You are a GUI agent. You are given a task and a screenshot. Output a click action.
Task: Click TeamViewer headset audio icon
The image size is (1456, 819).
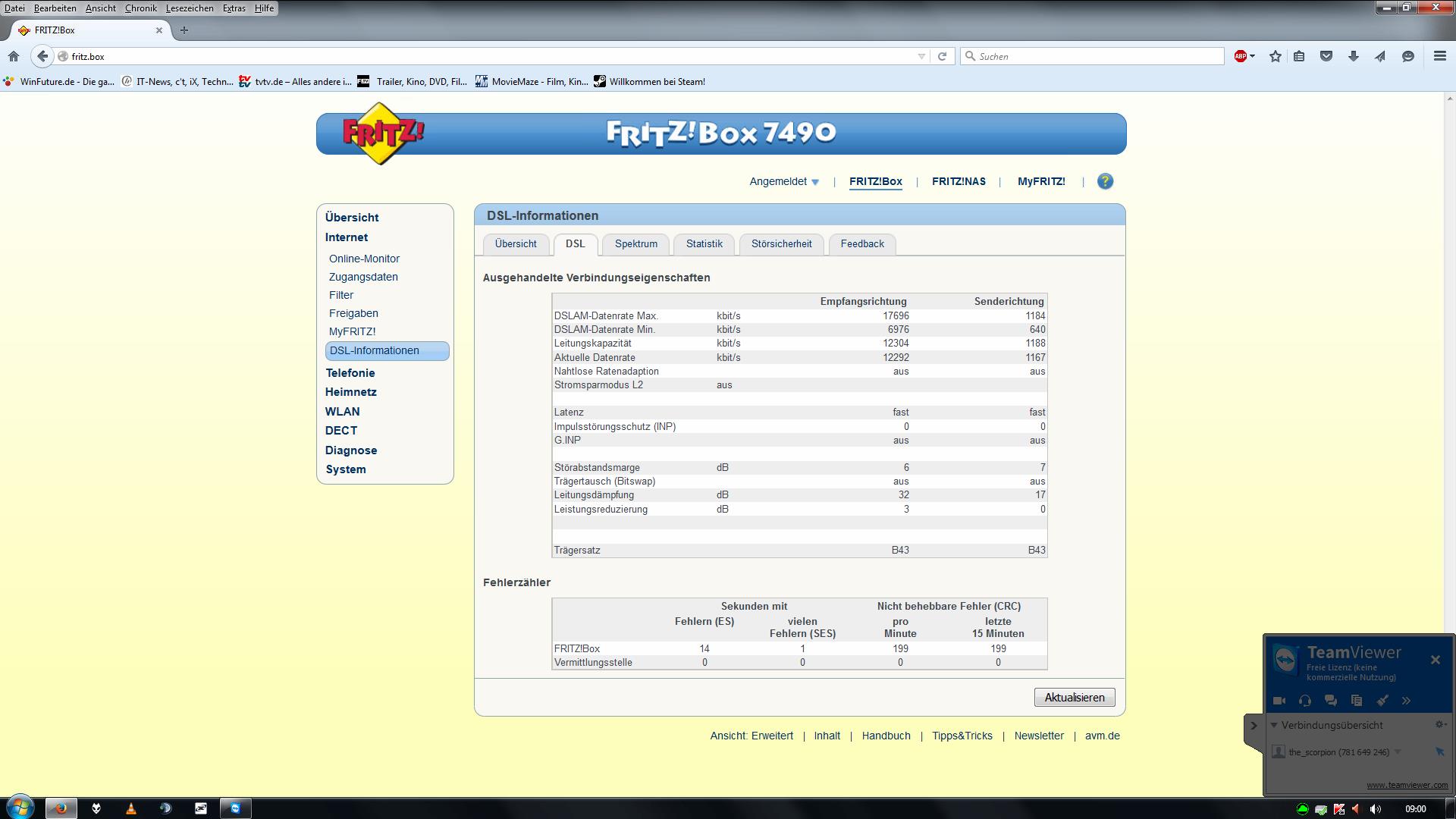[1305, 701]
